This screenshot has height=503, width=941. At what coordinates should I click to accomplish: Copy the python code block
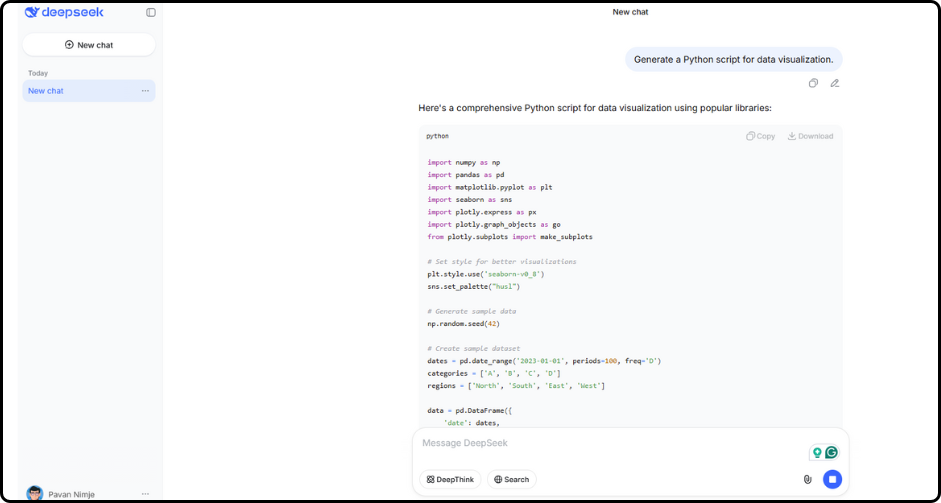point(760,136)
